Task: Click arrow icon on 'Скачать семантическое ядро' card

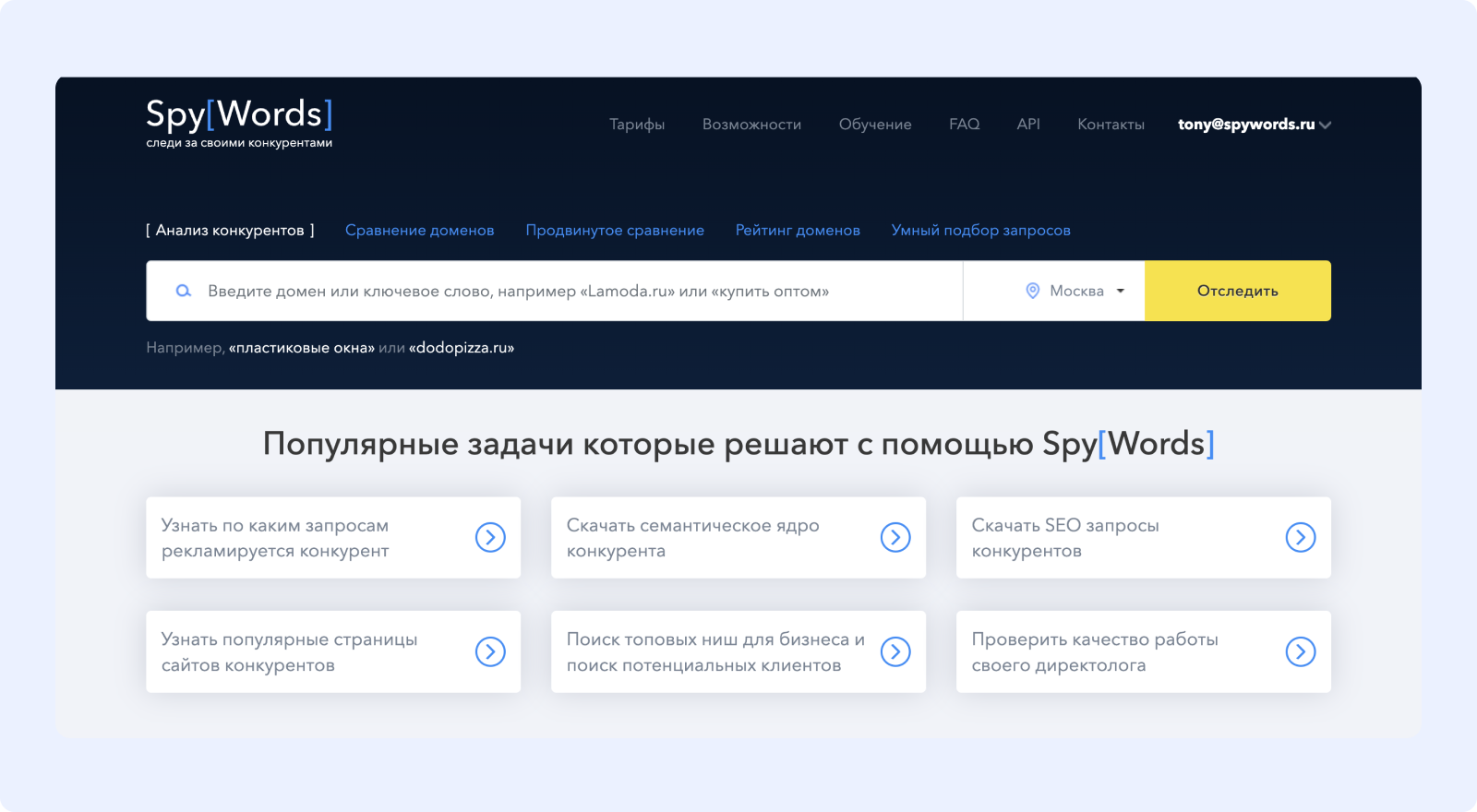Action: coord(895,537)
